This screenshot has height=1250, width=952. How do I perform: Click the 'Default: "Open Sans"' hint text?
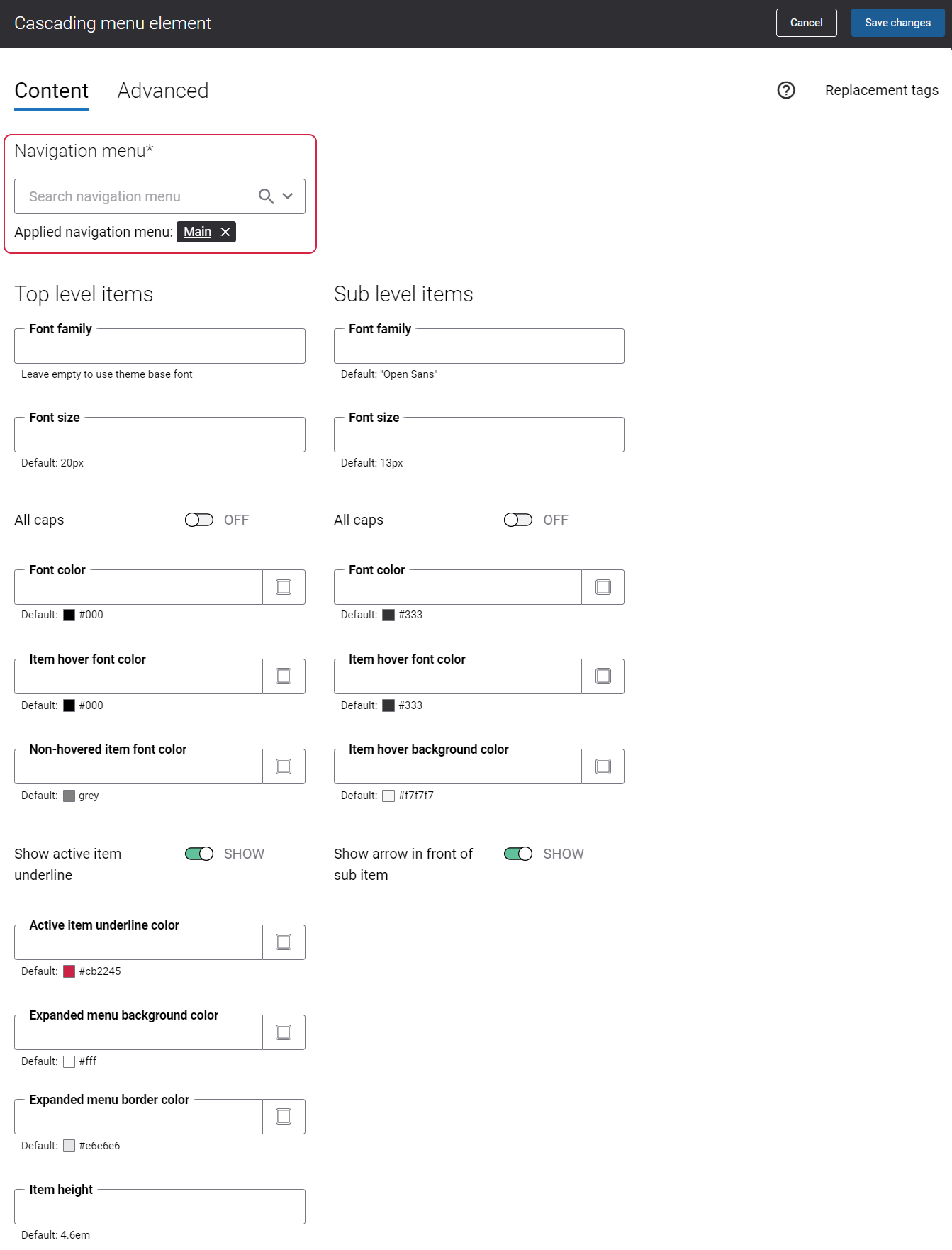pyautogui.click(x=389, y=374)
